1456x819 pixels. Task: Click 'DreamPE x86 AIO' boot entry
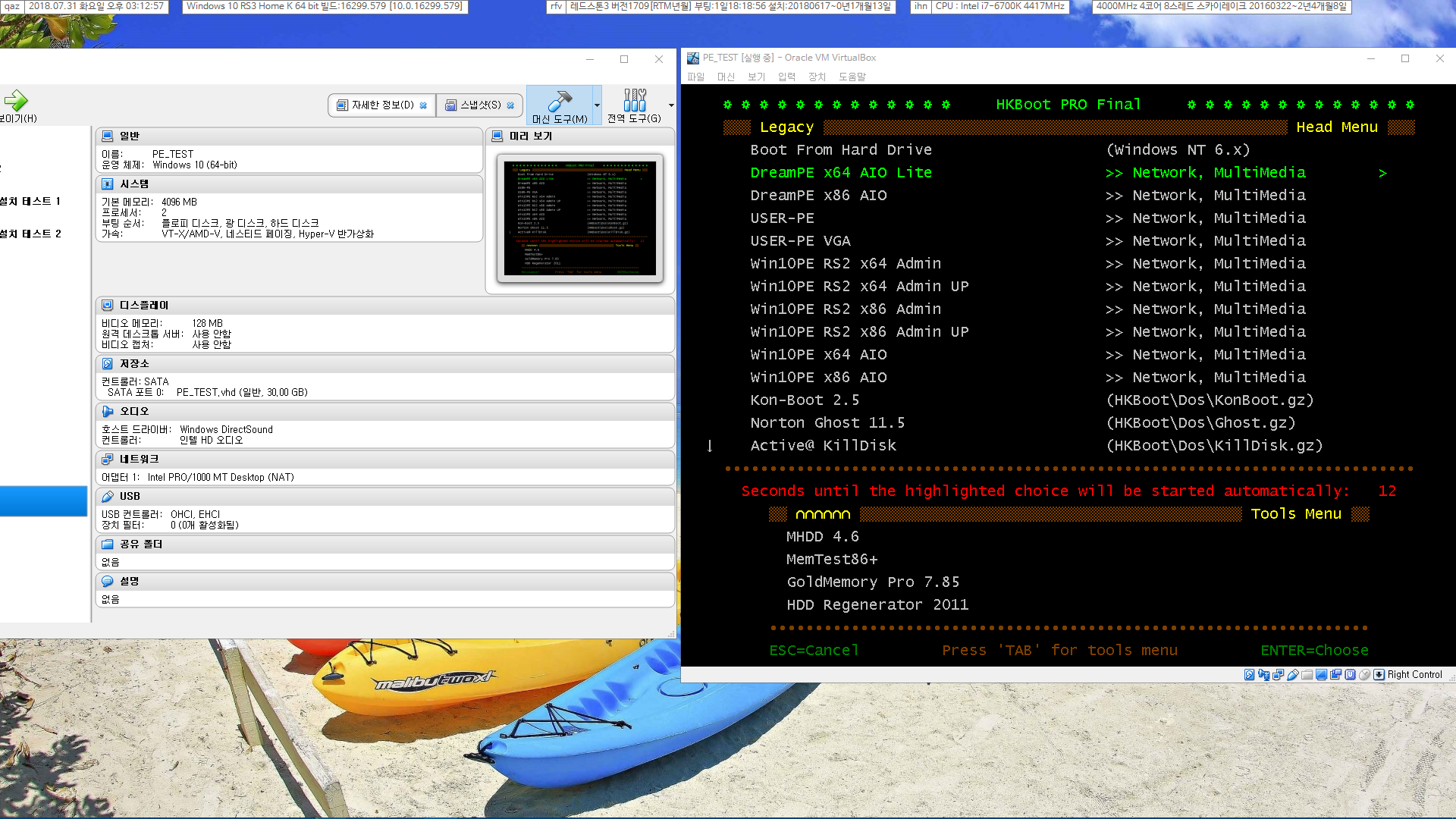click(818, 195)
